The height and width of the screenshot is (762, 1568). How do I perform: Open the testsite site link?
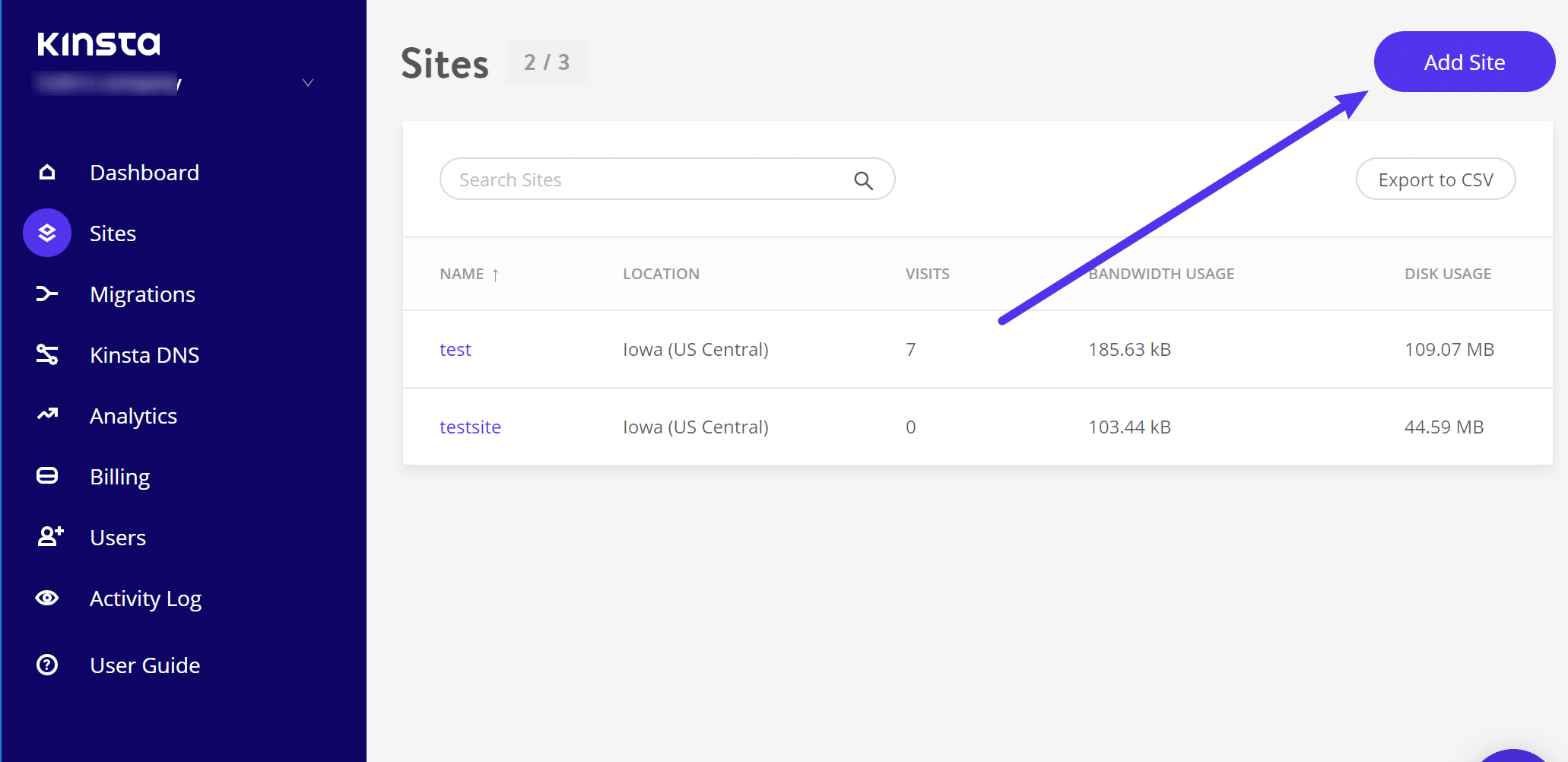470,427
